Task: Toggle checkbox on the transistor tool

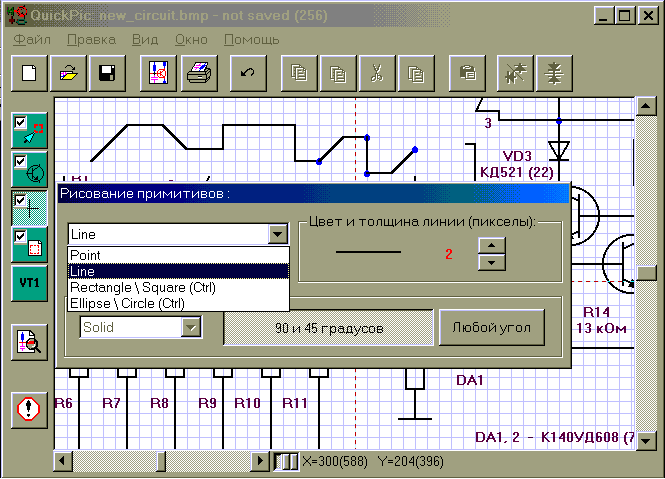Action: pyautogui.click(x=20, y=161)
